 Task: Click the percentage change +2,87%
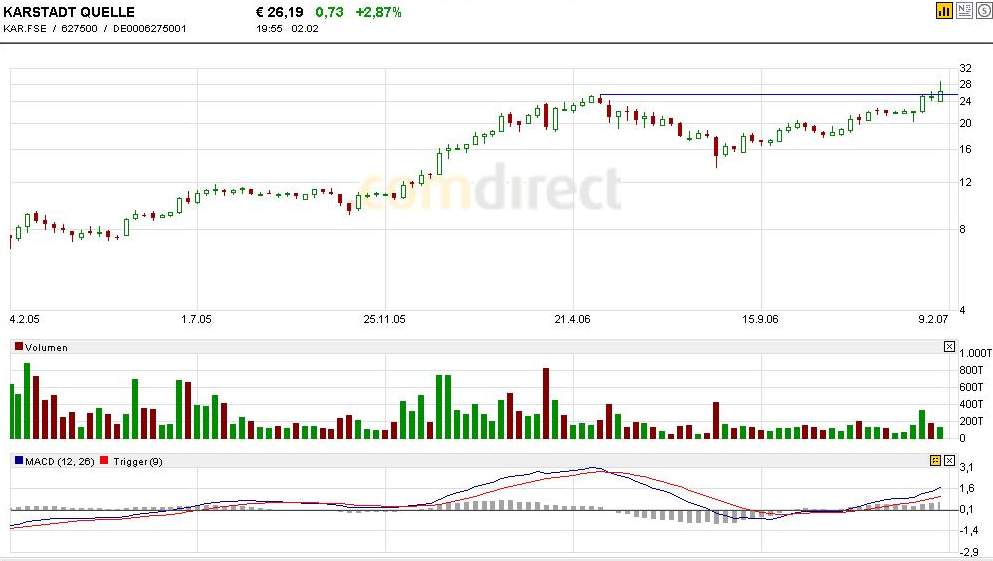click(x=378, y=12)
